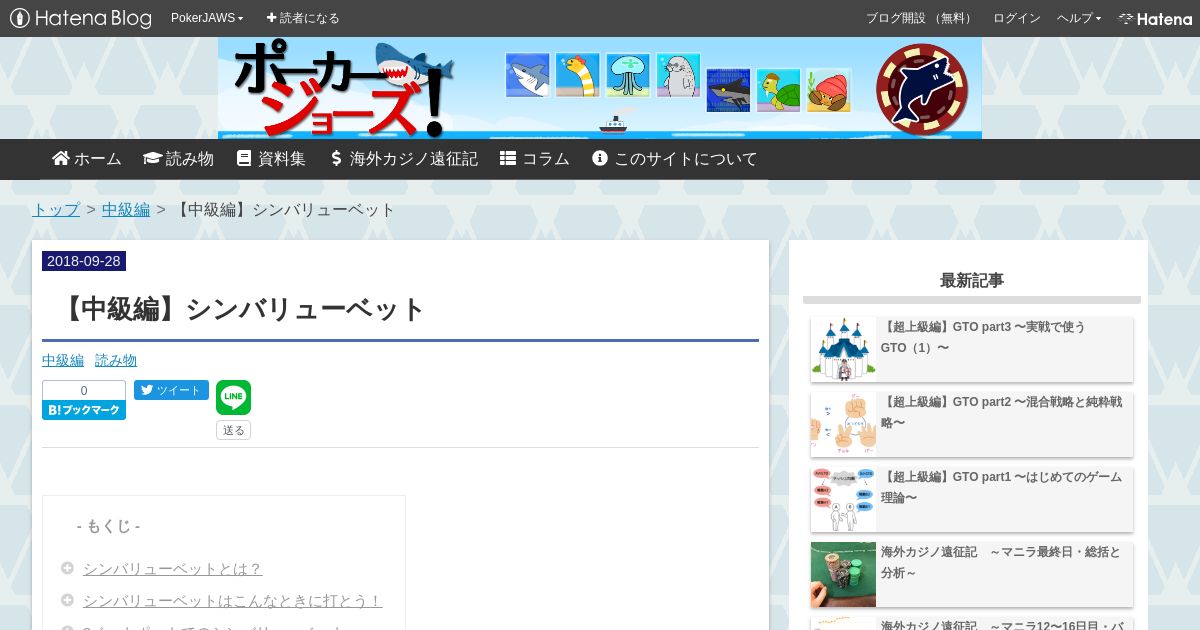Screen dimensions: 1200x630
Task: Click 読み物 category tag under title
Action: [116, 360]
